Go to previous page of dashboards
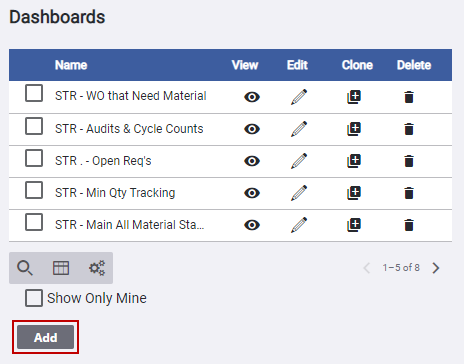The height and width of the screenshot is (364, 464). click(367, 268)
